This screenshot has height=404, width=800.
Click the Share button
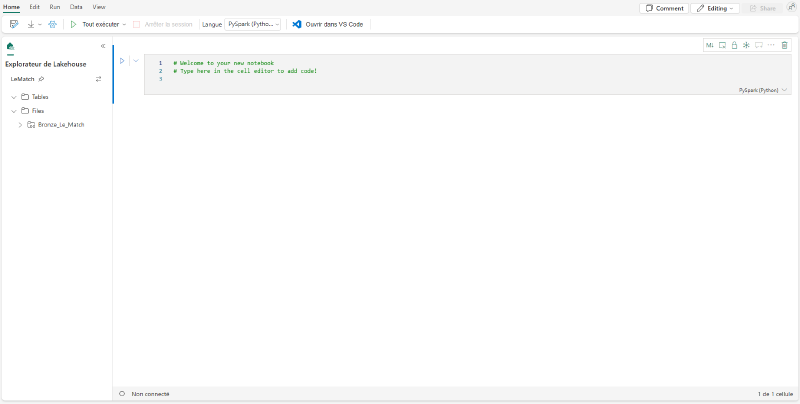762,8
